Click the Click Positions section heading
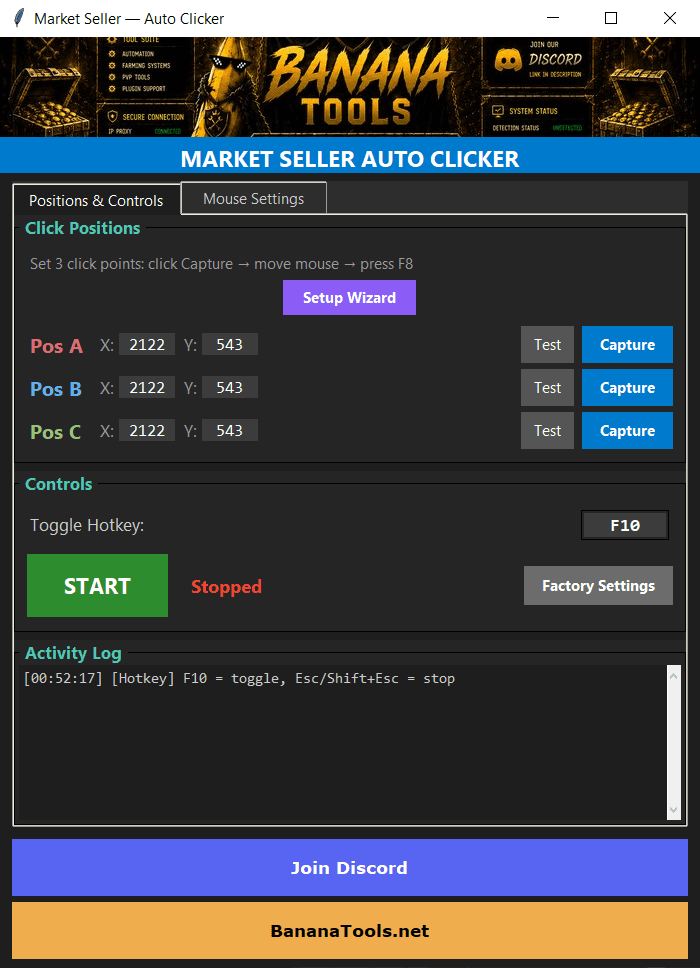 point(83,228)
